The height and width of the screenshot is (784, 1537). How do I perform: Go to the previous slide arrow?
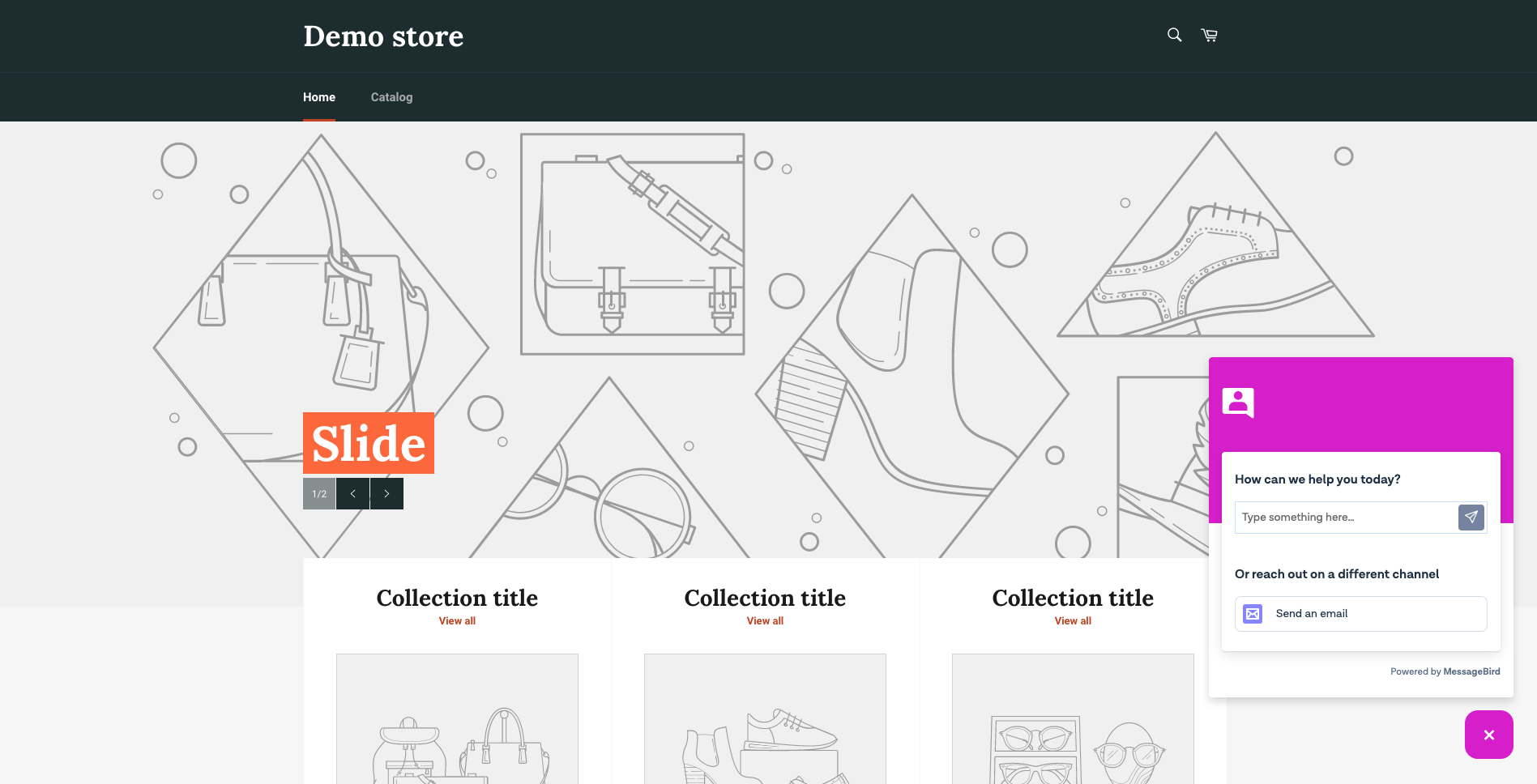click(353, 493)
